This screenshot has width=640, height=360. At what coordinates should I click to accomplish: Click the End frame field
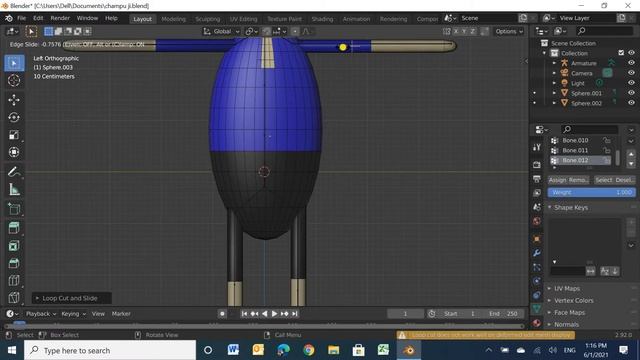[x=504, y=314]
